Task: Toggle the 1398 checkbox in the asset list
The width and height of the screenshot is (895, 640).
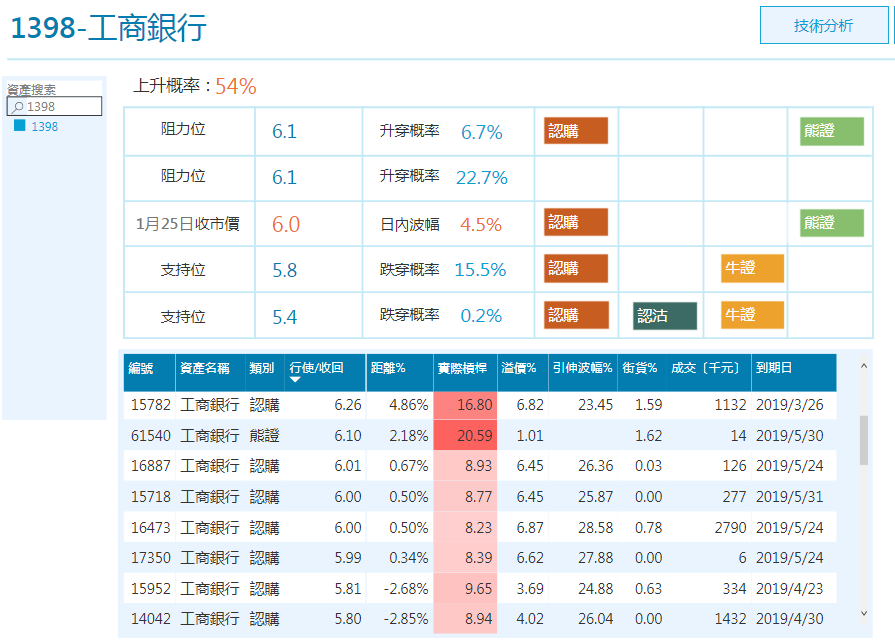Action: [x=19, y=126]
